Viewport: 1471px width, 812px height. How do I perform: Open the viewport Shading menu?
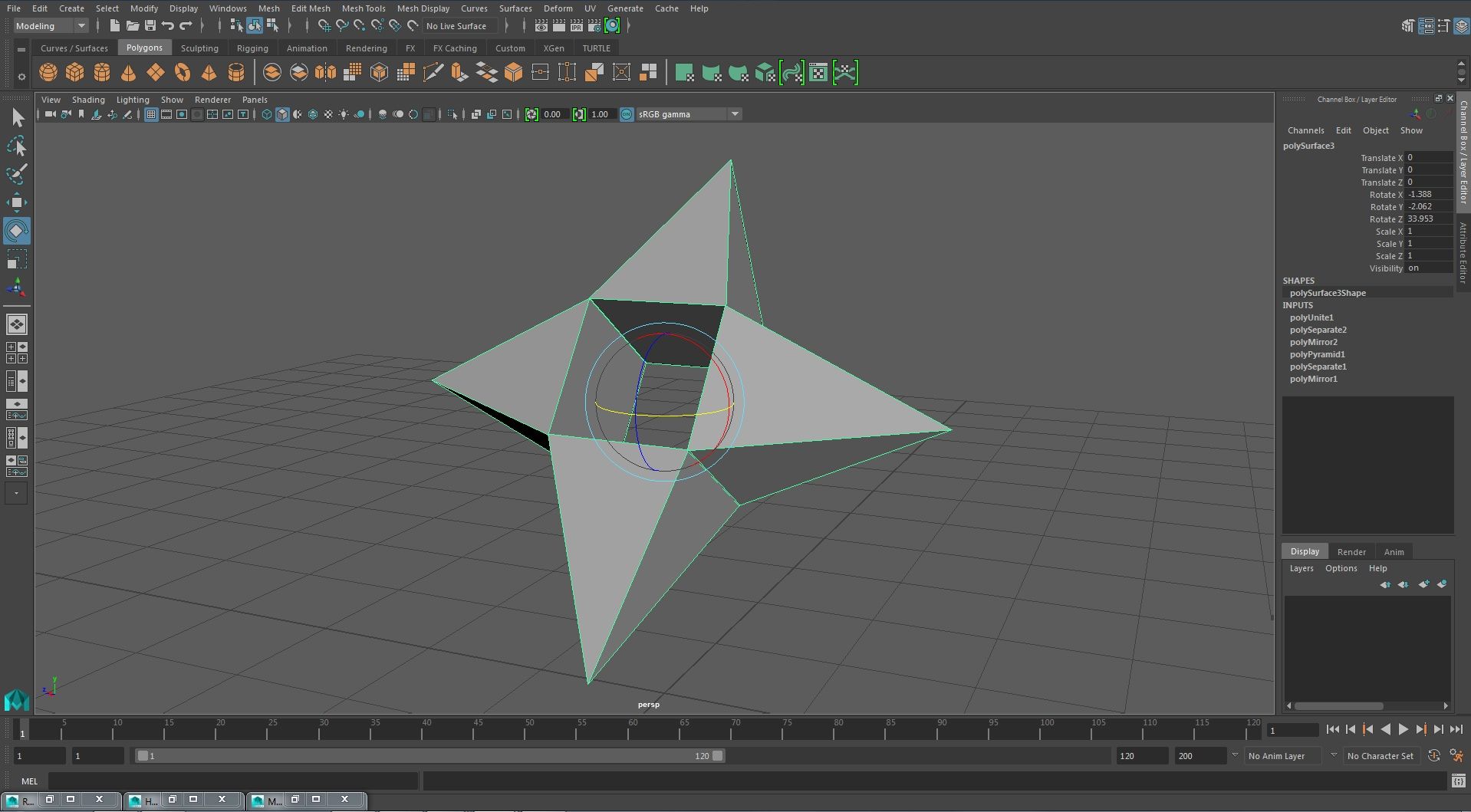pyautogui.click(x=88, y=100)
